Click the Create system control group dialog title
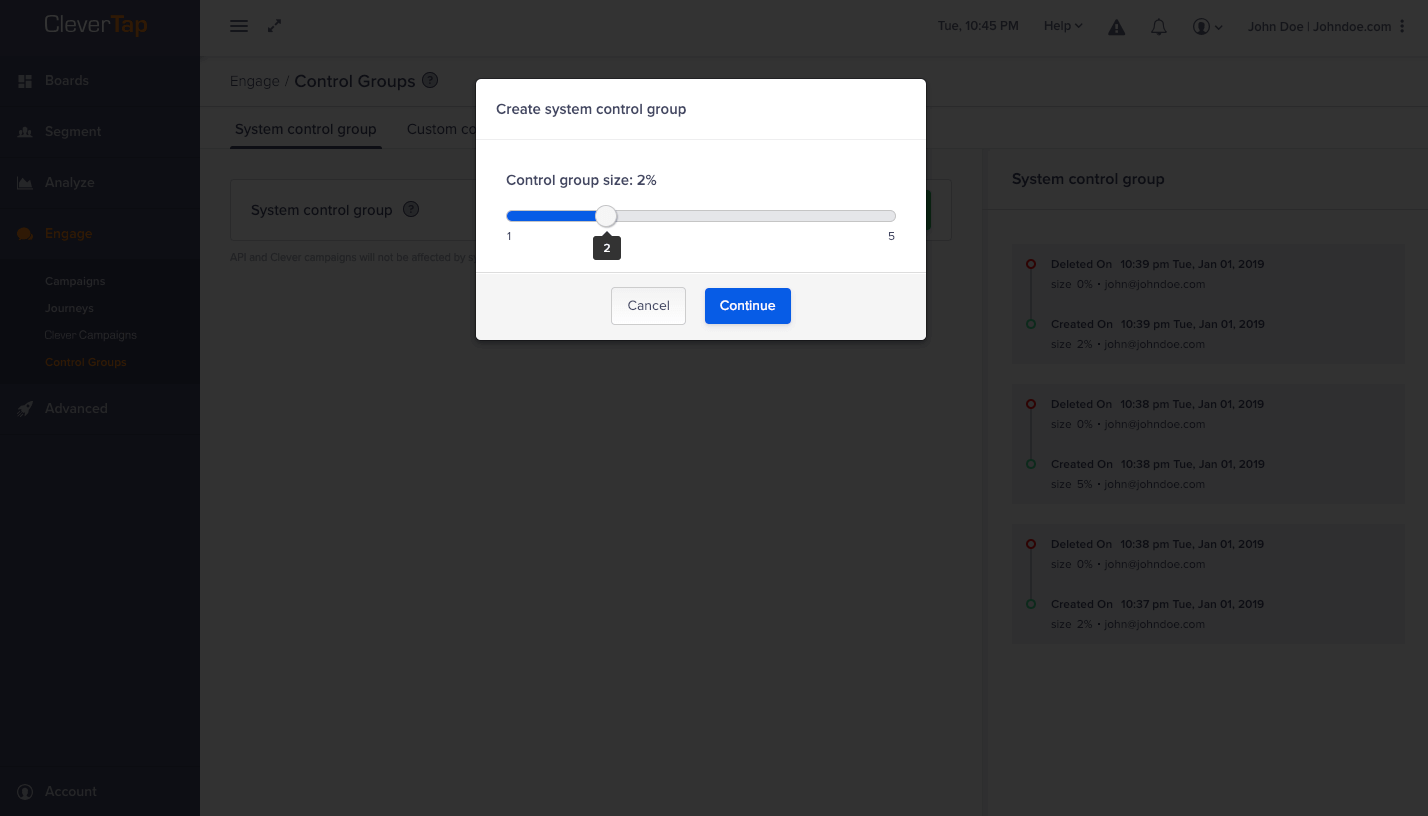Screen dimensions: 1428x816 [591, 109]
